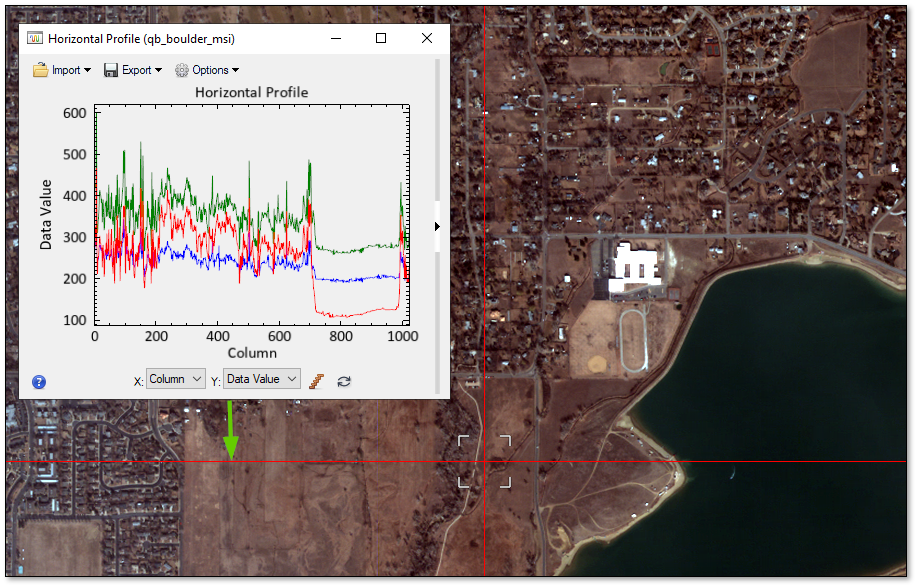Click the floppy disk Export icon
The width and height of the screenshot is (915, 588).
tap(111, 70)
